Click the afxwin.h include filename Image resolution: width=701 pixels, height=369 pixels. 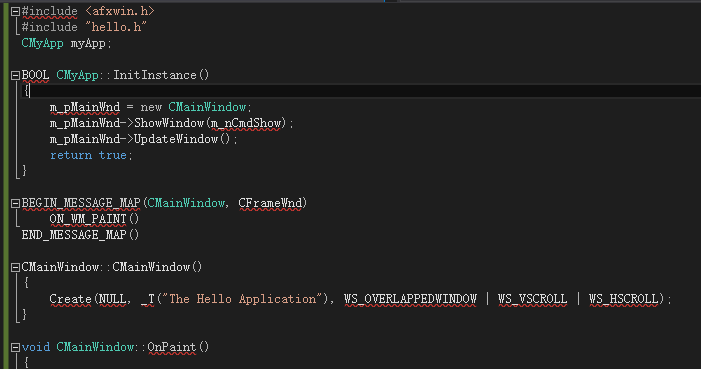(120, 11)
